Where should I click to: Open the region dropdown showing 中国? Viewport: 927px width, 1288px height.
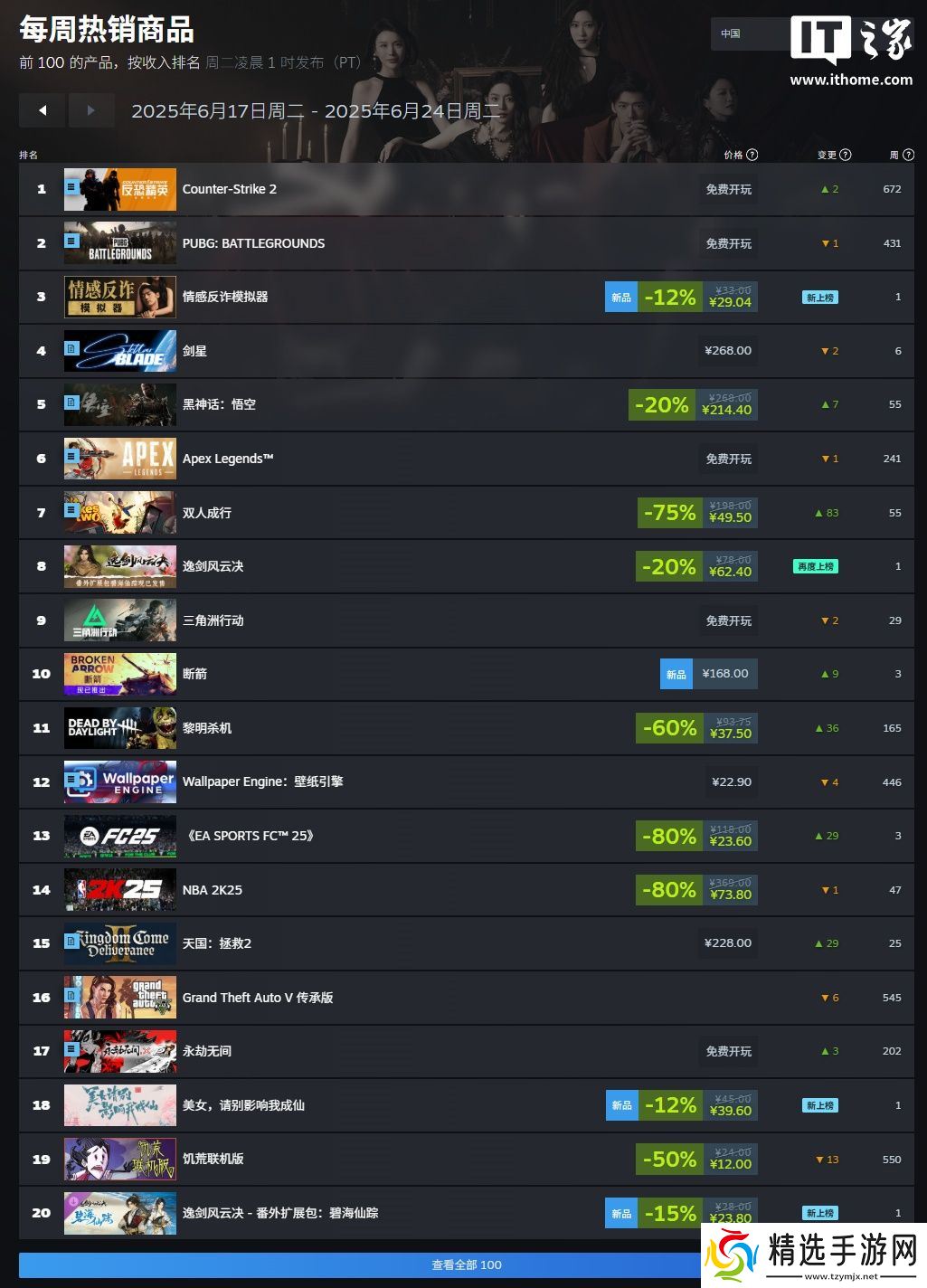749,33
